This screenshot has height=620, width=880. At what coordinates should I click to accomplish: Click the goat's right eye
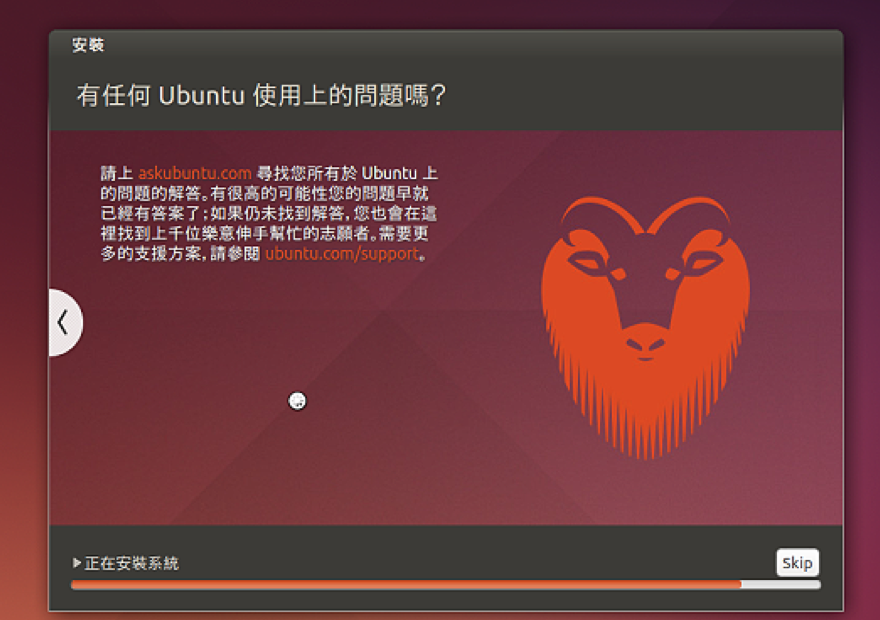tap(703, 262)
